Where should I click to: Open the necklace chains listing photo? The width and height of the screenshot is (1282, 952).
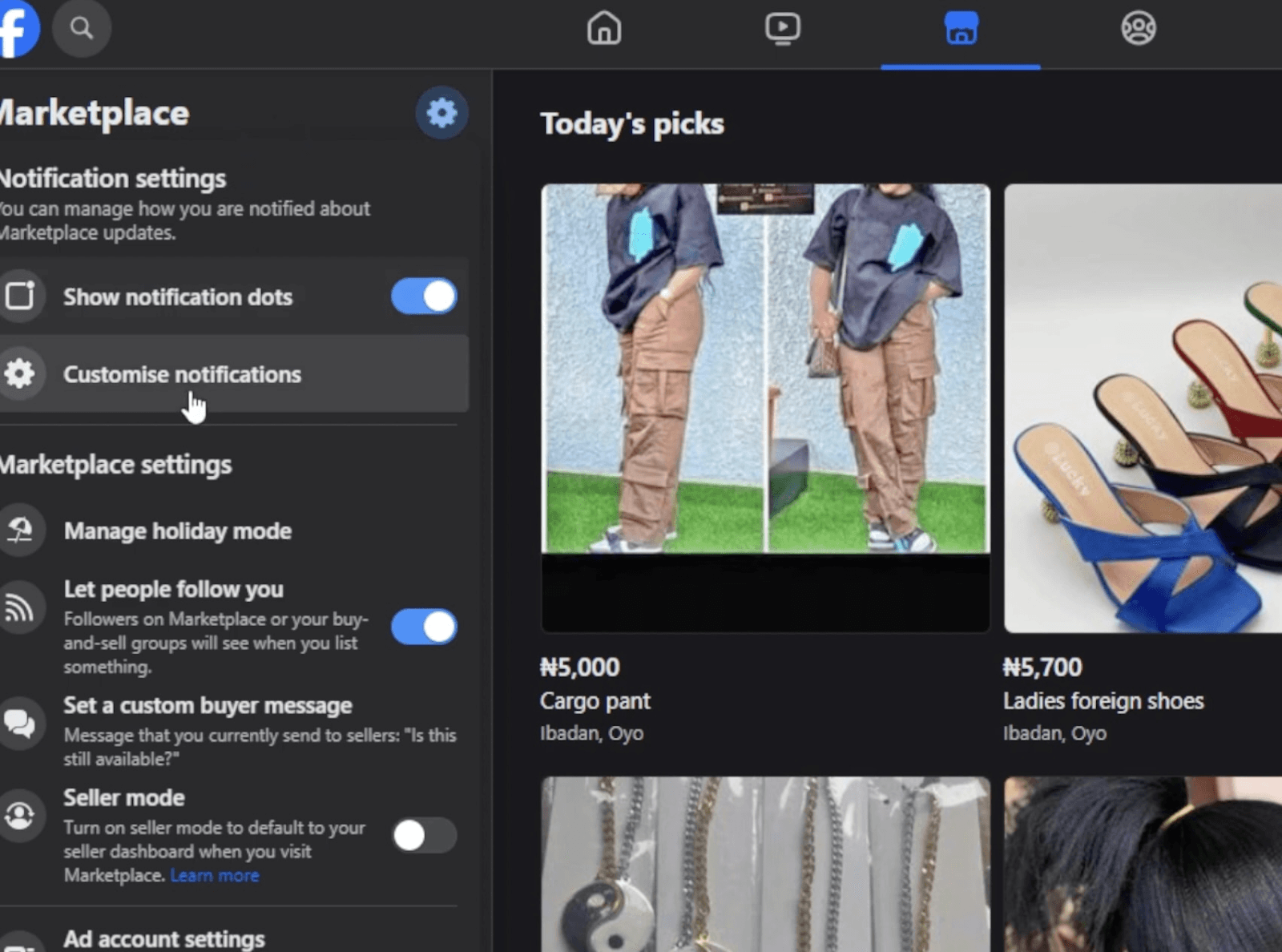765,864
